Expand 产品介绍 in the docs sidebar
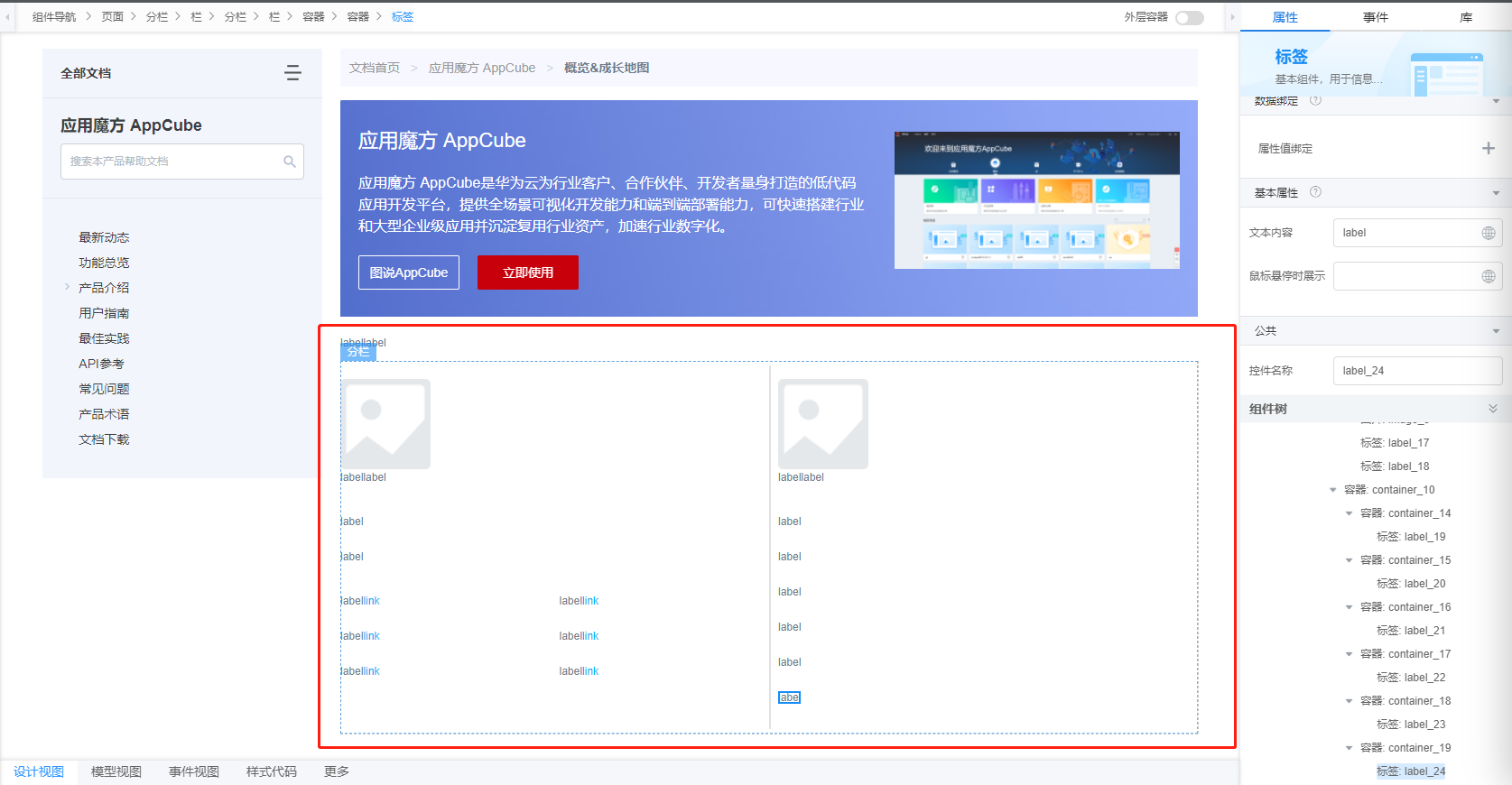This screenshot has width=1512, height=785. coord(67,287)
